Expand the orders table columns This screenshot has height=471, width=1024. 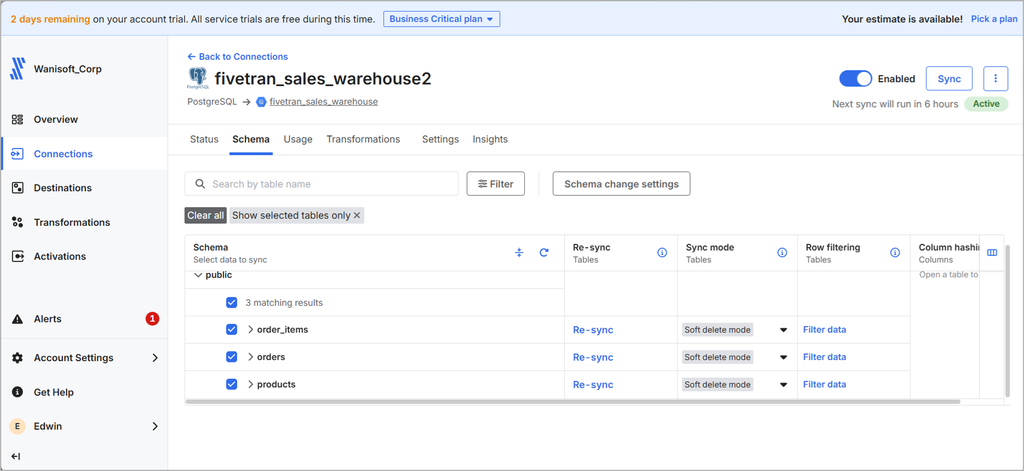click(x=250, y=357)
